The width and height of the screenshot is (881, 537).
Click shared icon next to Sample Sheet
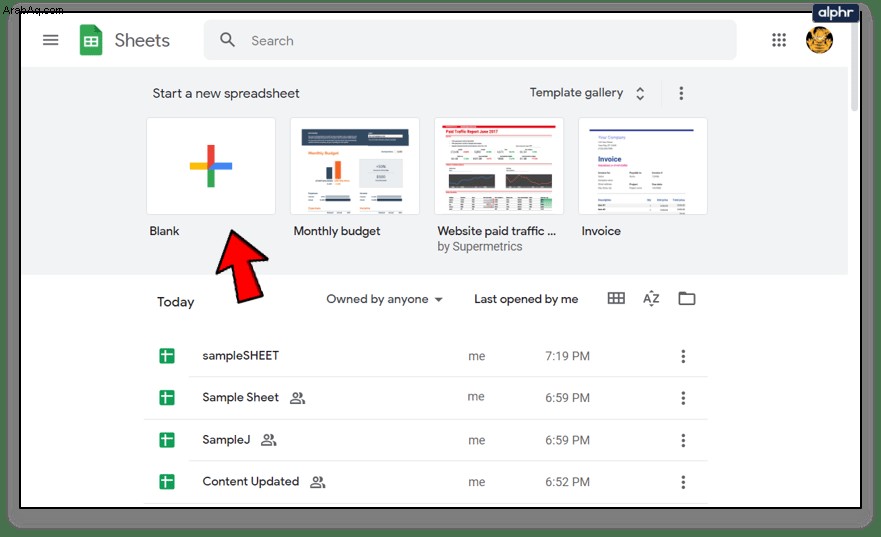[297, 398]
